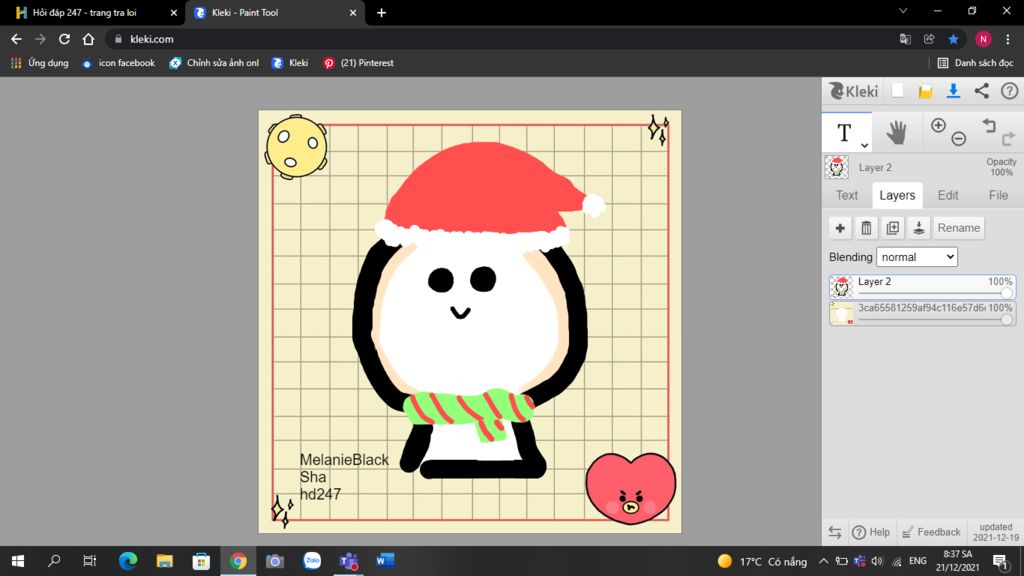Reload the kleki.com page
Viewport: 1024px width, 576px height.
tap(64, 39)
